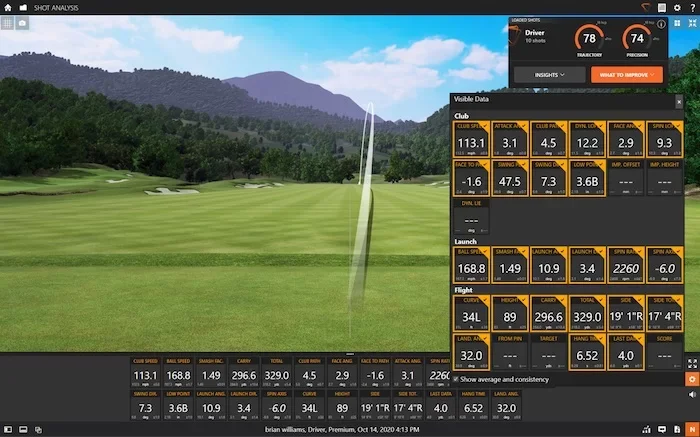The height and width of the screenshot is (437, 700).
Task: Open the help question mark
Action: click(692, 8)
